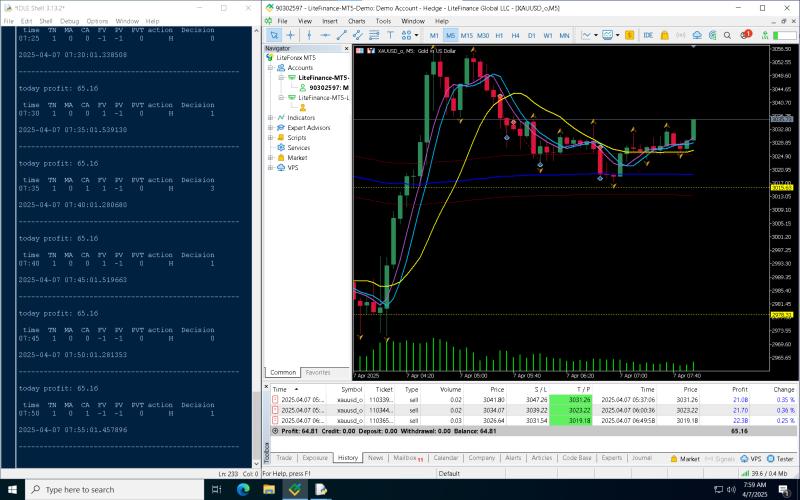Viewport: 800px width, 500px height.
Task: Expand the VPS tree node
Action: pos(270,167)
